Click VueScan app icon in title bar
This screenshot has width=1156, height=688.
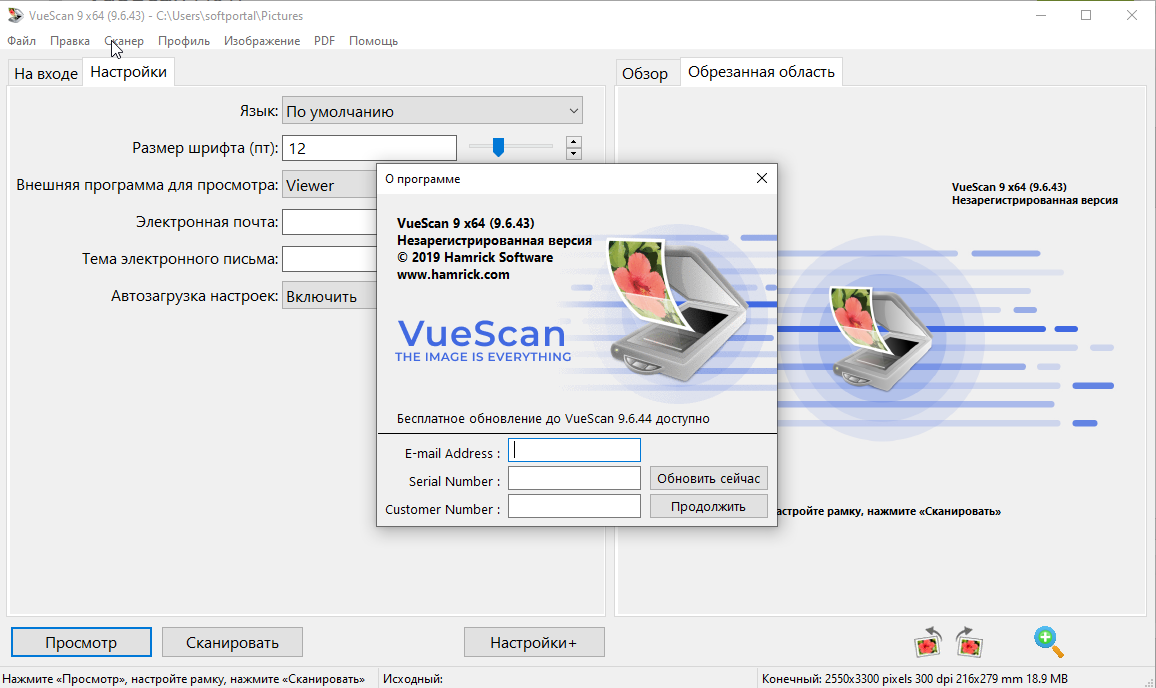point(15,15)
